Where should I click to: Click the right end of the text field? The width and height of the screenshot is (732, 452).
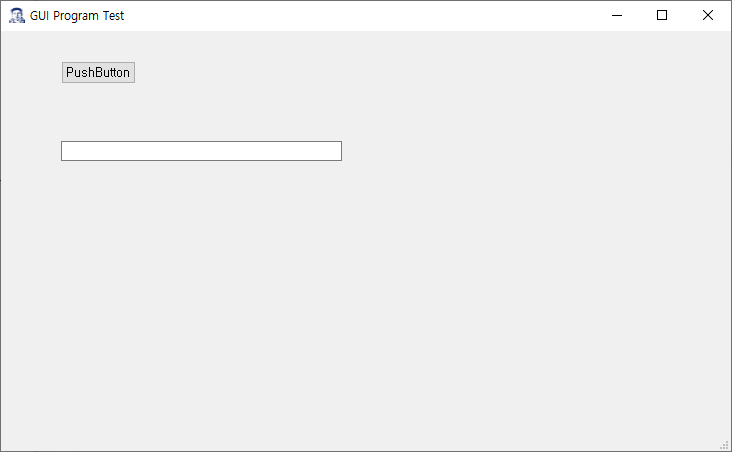337,151
